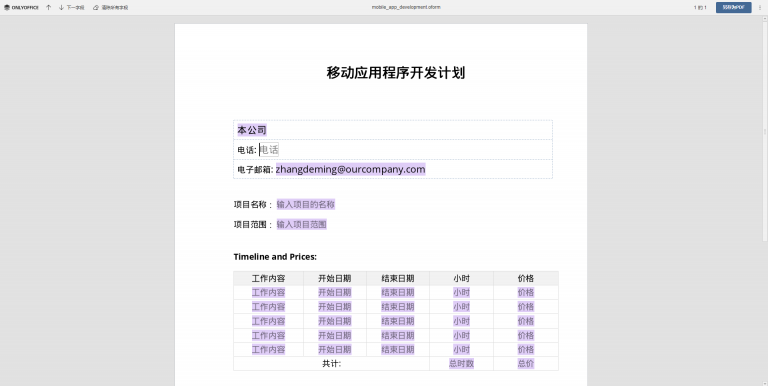768x386 pixels.
Task: Click the 共计: total label
Action: click(x=332, y=363)
